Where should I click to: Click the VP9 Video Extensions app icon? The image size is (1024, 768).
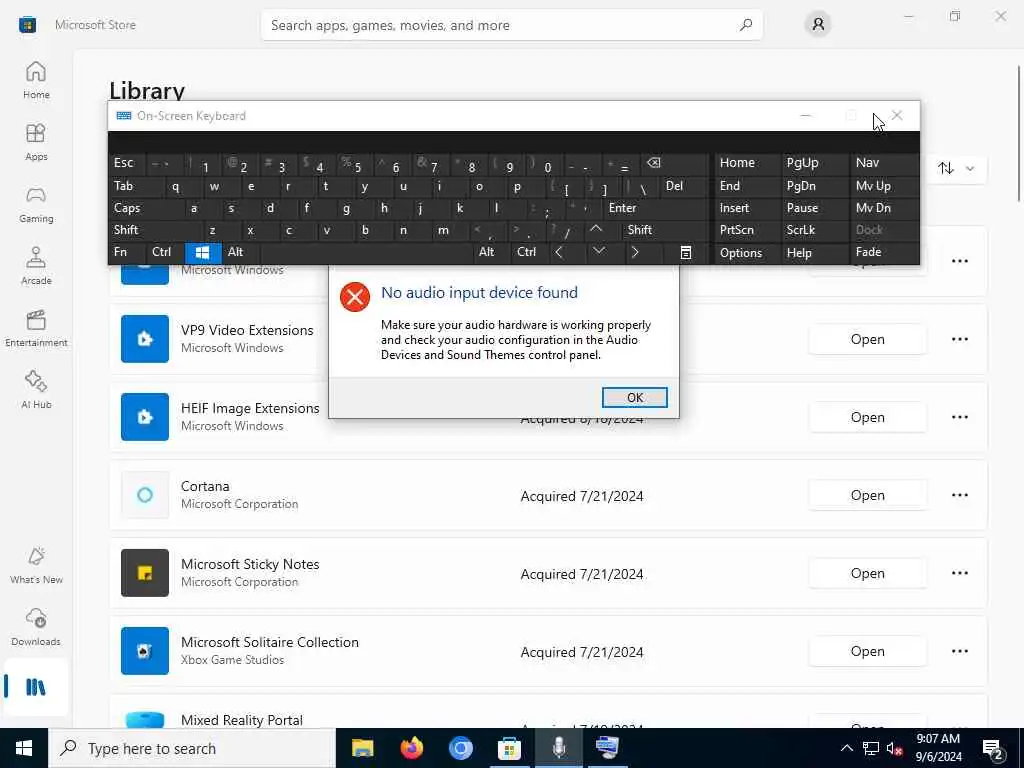tap(145, 339)
